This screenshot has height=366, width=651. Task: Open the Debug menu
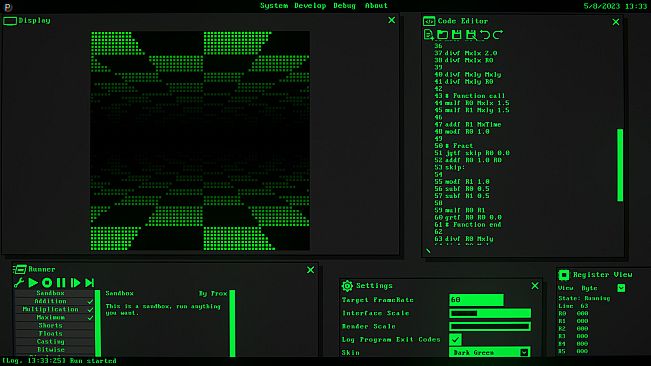coord(344,6)
